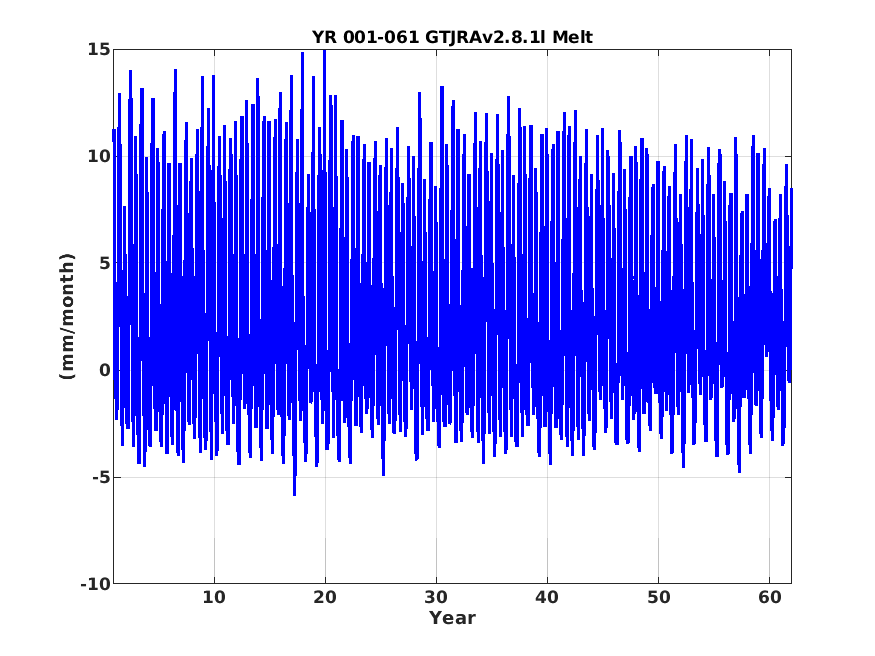875x656 pixels.
Task: Select the y-axis tick label '-10'
Action: click(95, 584)
